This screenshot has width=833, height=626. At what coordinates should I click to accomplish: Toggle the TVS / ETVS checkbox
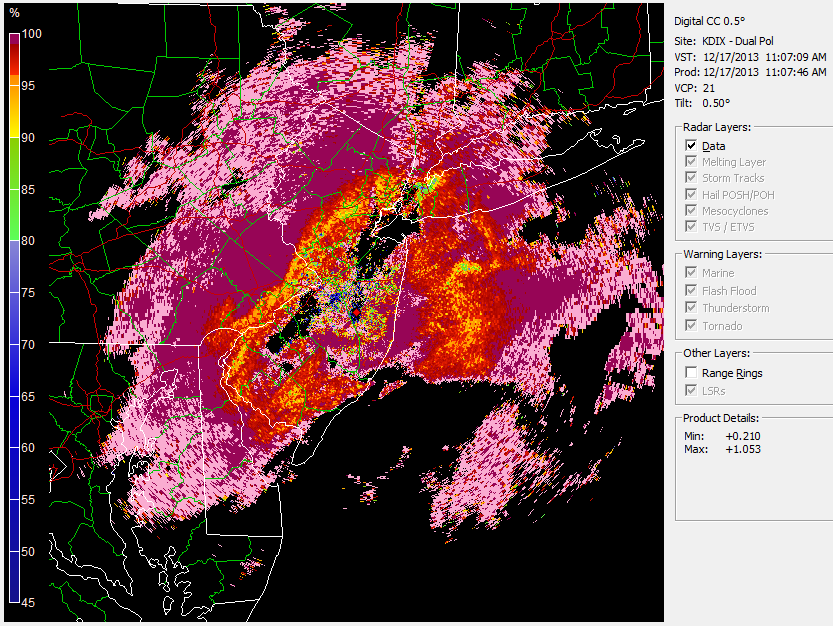pos(691,226)
